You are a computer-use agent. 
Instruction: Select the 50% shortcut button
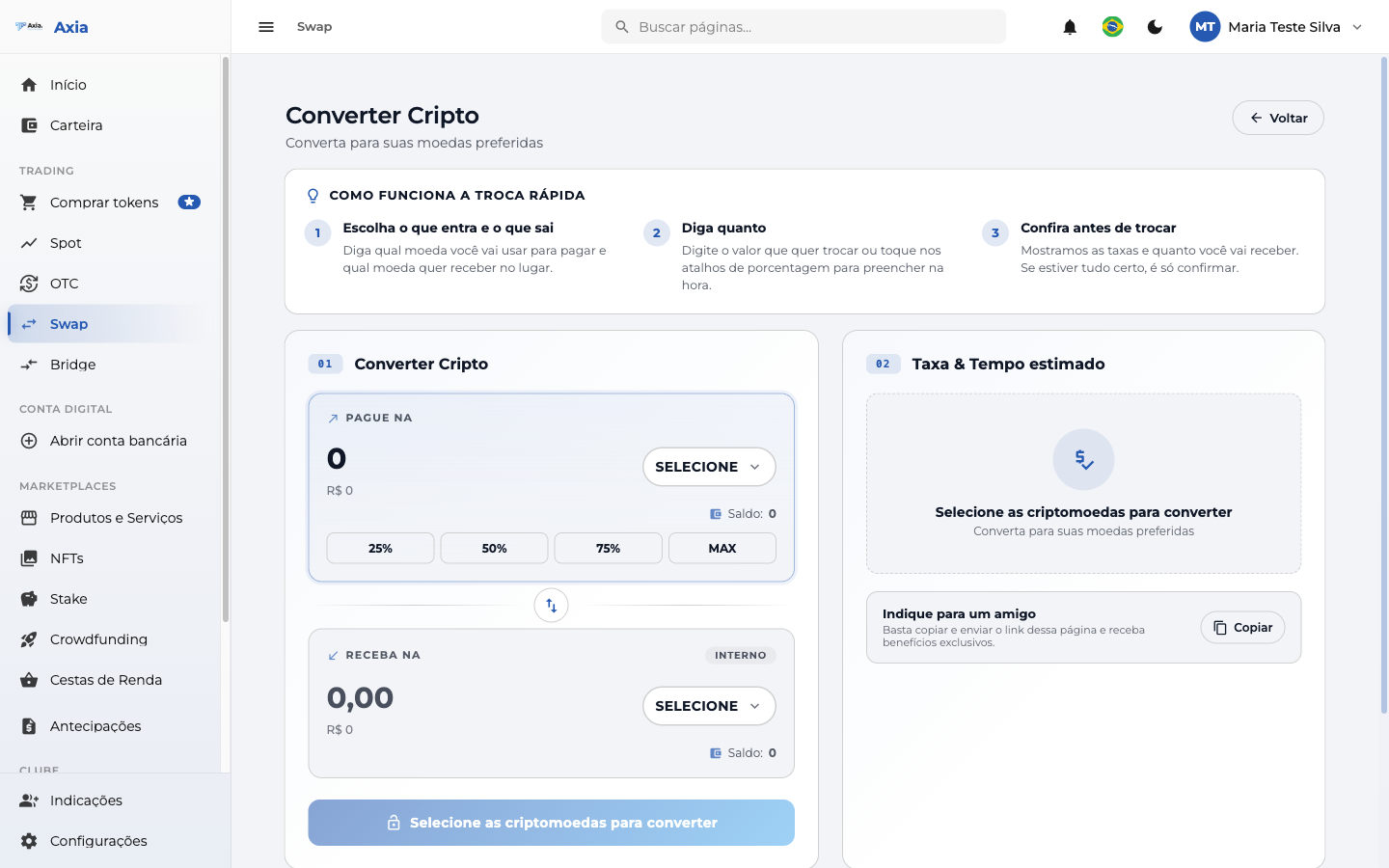(494, 548)
